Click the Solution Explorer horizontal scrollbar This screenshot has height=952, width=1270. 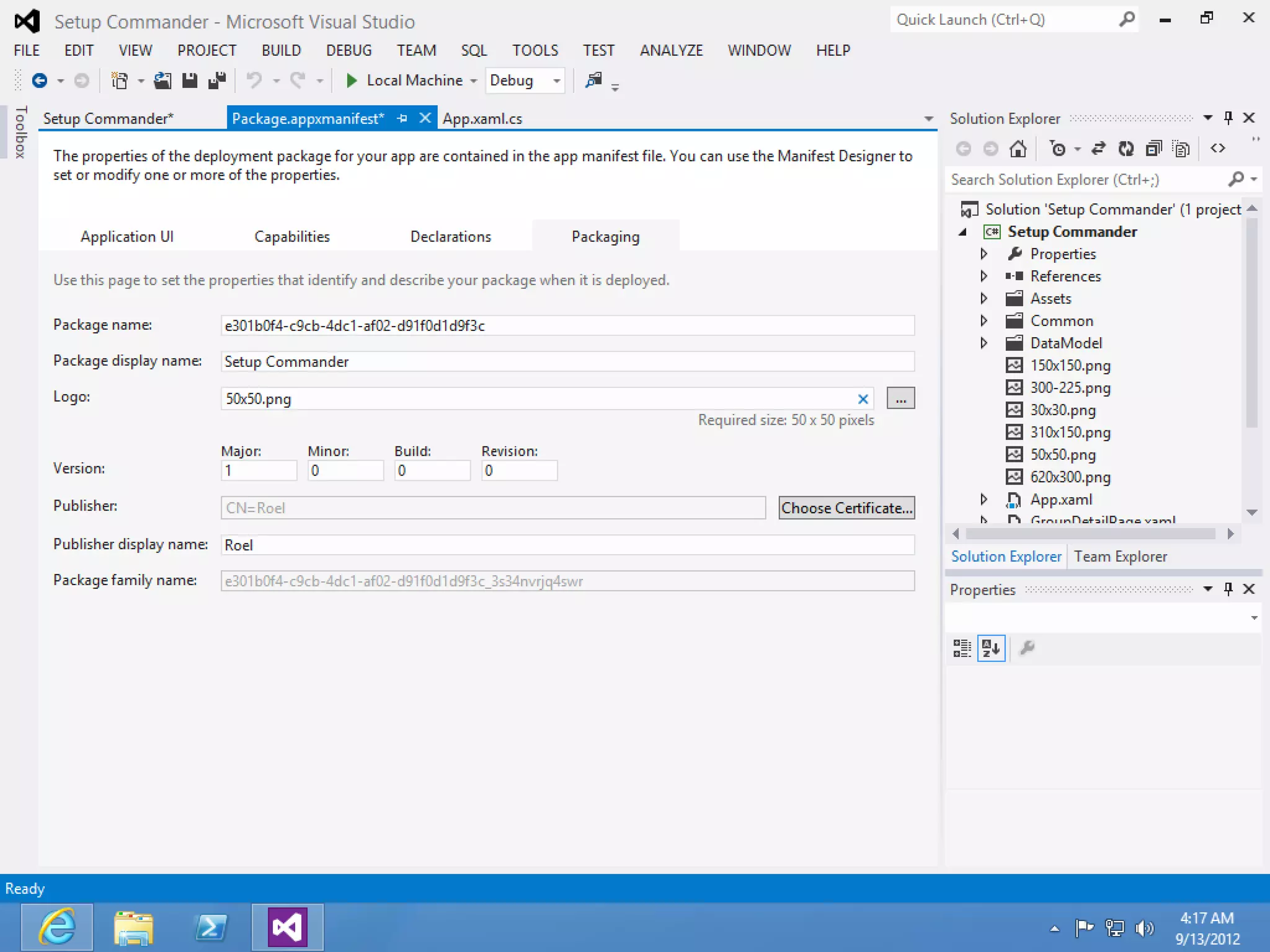(x=1090, y=534)
